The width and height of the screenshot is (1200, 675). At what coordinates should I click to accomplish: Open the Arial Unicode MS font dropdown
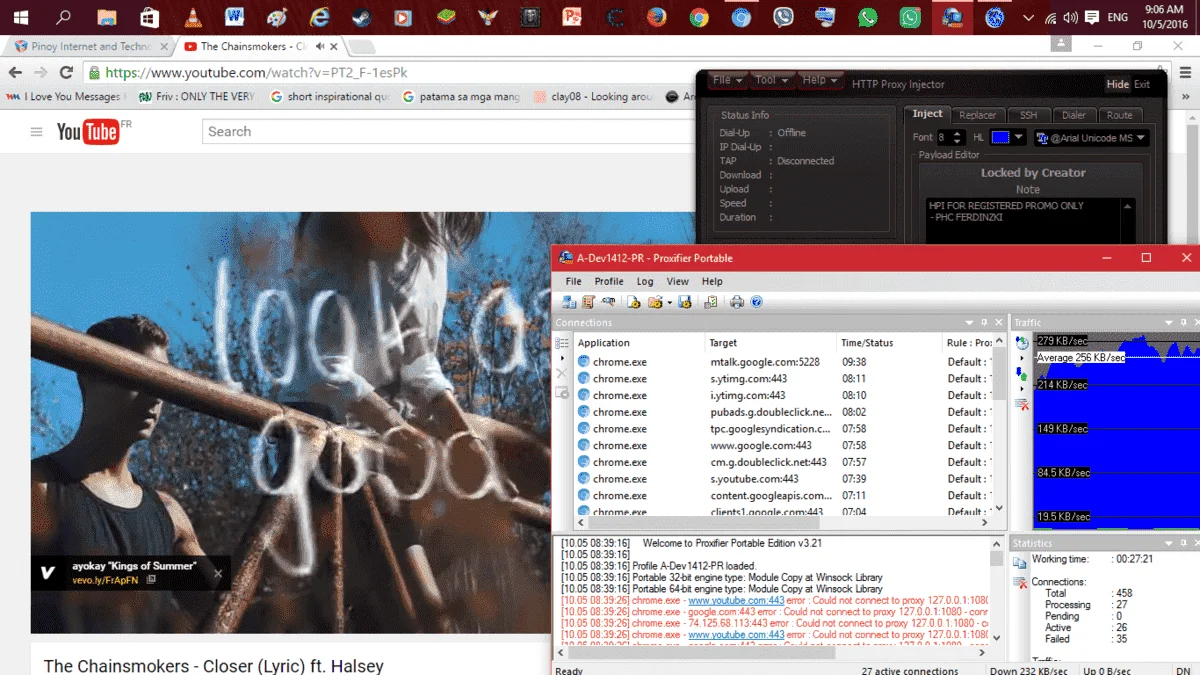pos(1092,138)
